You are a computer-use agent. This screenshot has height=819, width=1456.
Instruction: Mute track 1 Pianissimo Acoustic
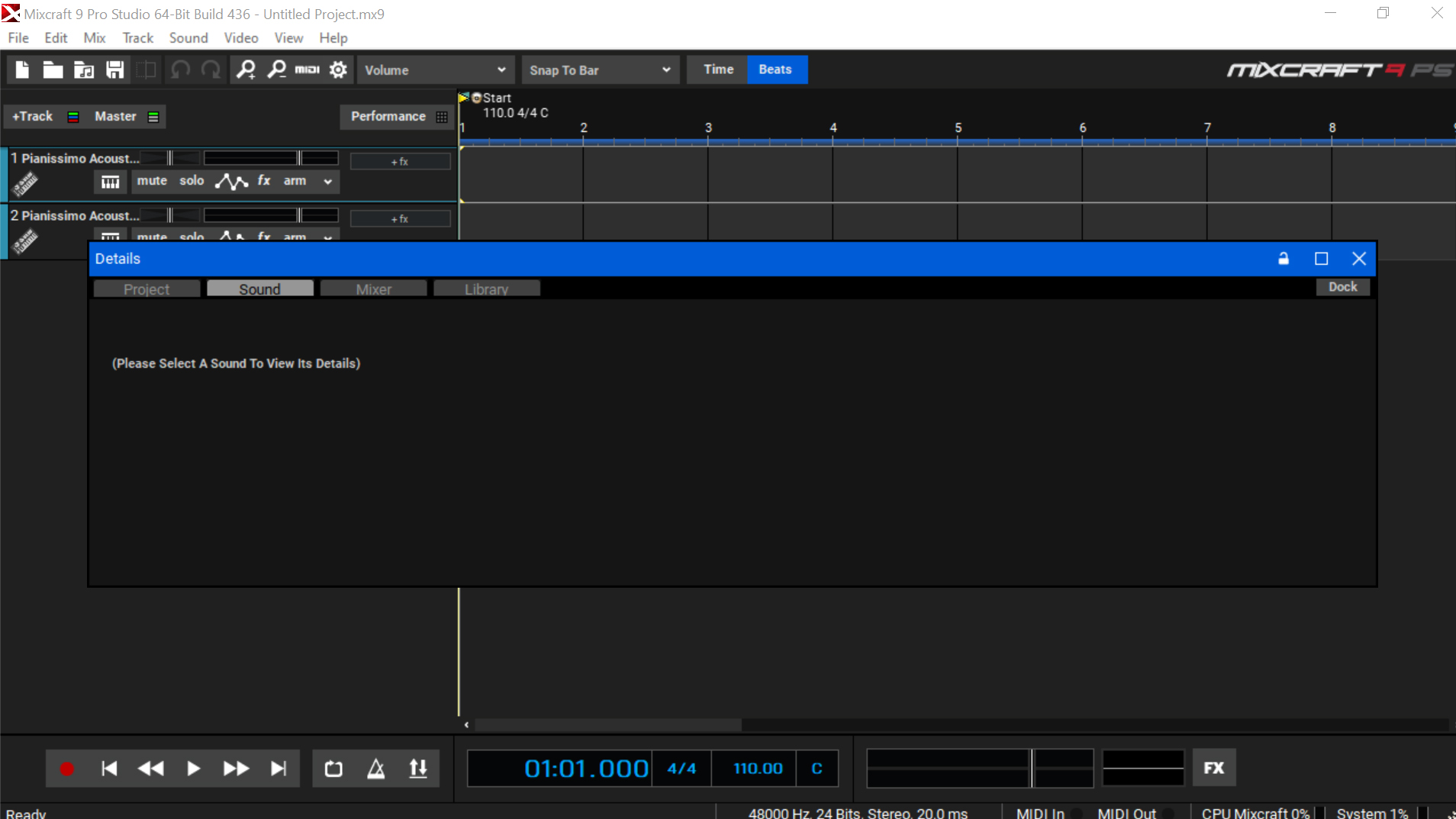tap(152, 181)
